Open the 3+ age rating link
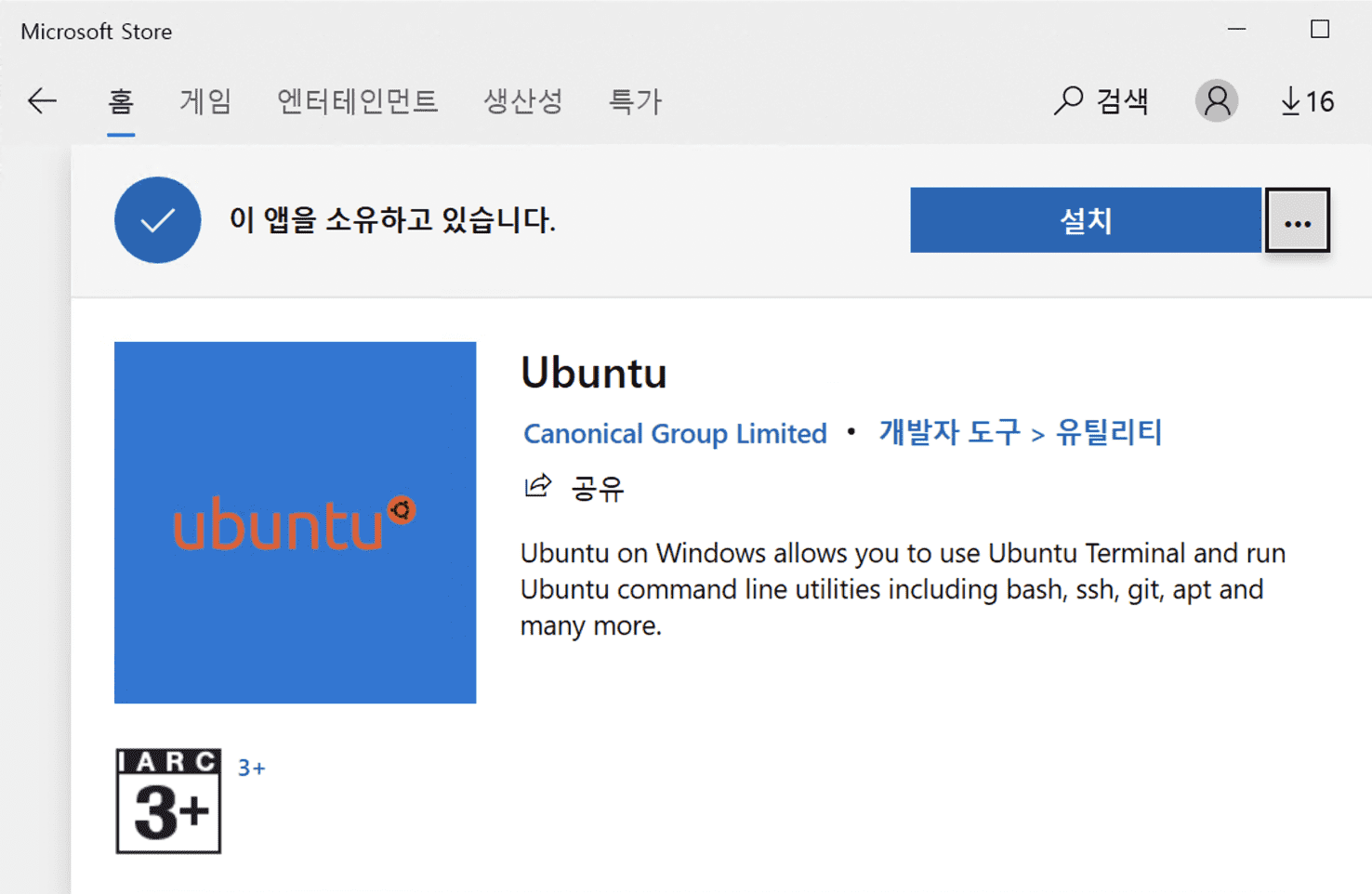This screenshot has height=894, width=1372. (251, 768)
